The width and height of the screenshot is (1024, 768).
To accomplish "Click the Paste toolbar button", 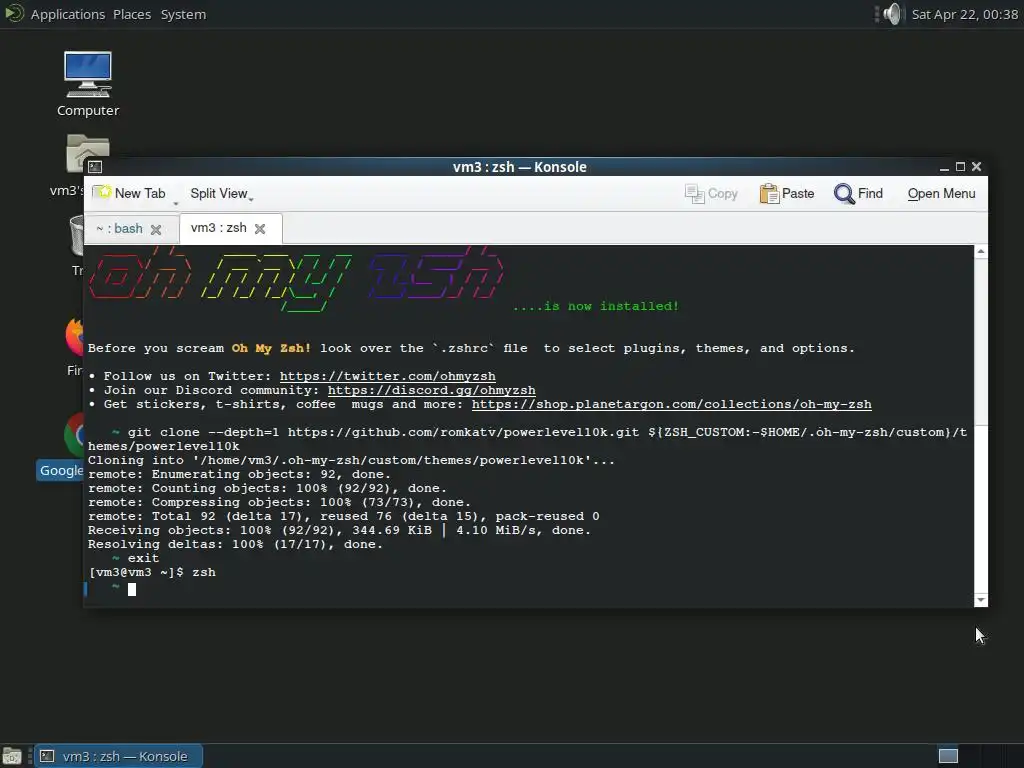I will (x=787, y=193).
